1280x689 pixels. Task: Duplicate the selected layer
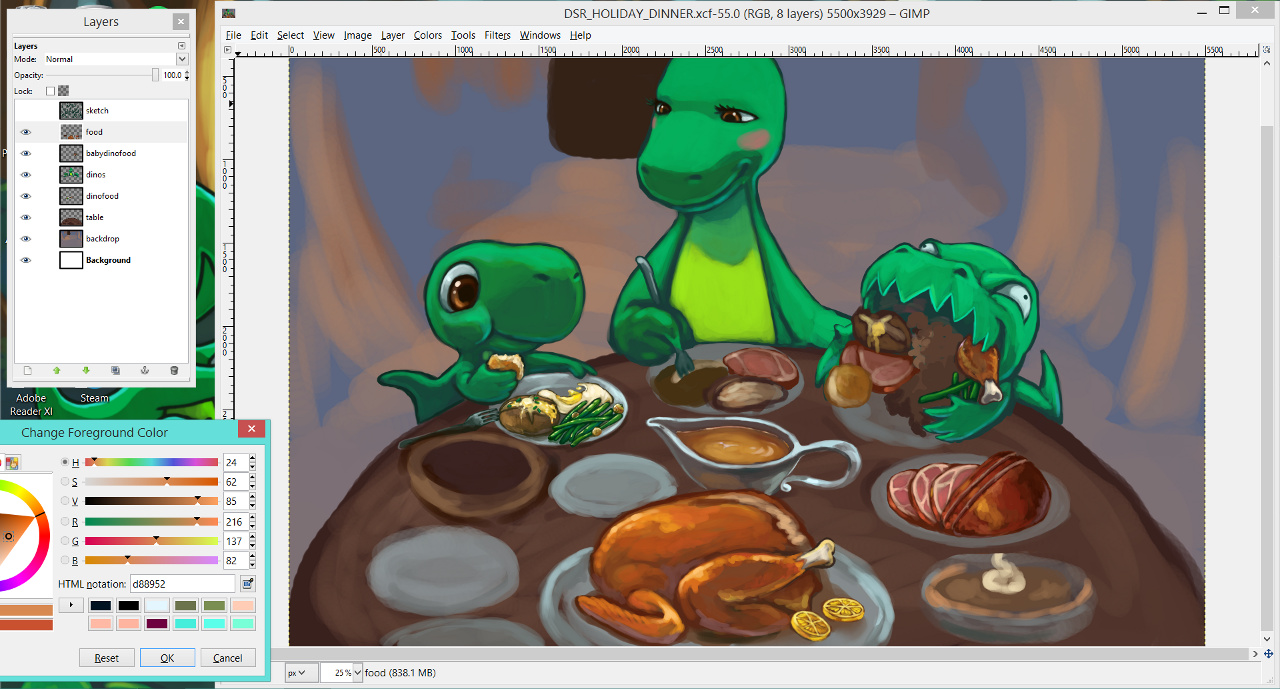pos(115,370)
